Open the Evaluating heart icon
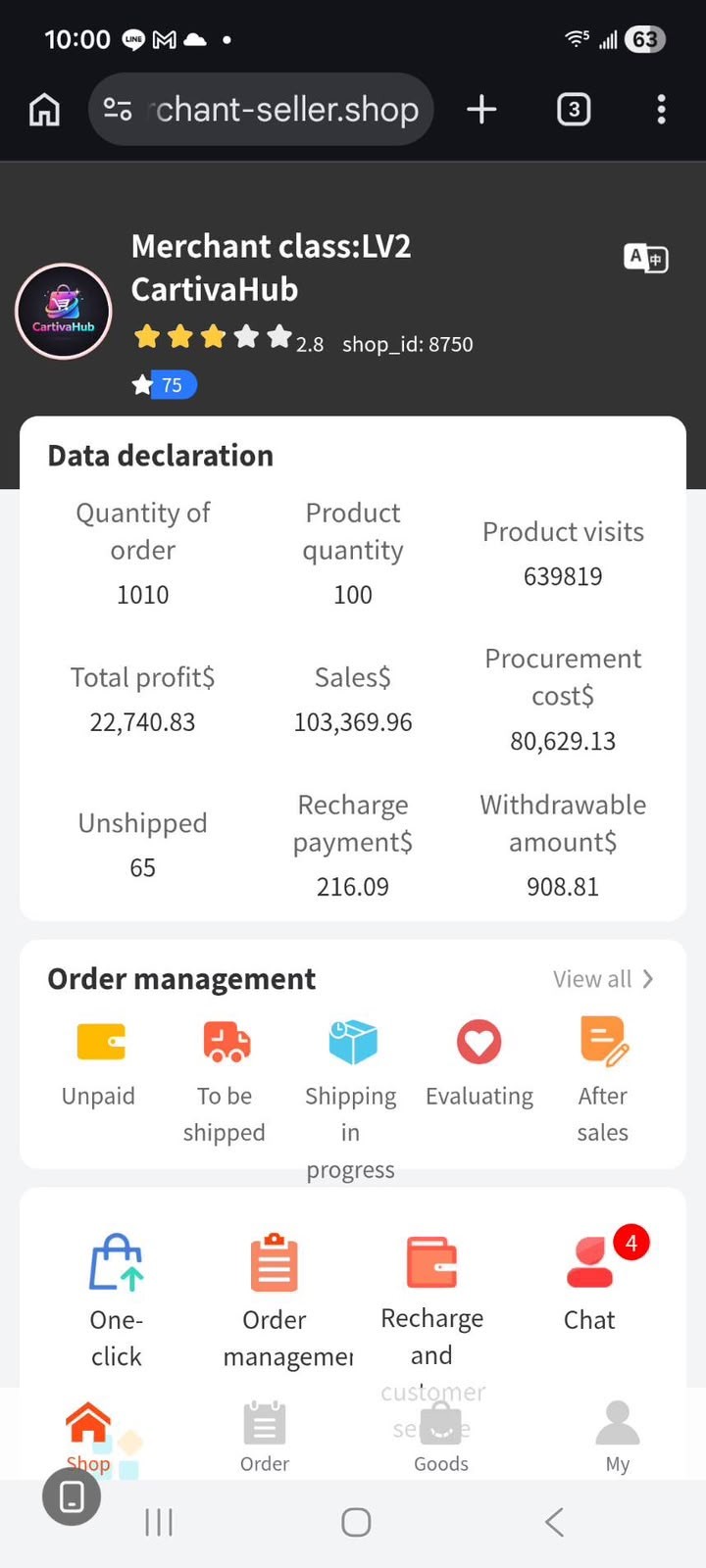The image size is (706, 1568). click(479, 1042)
